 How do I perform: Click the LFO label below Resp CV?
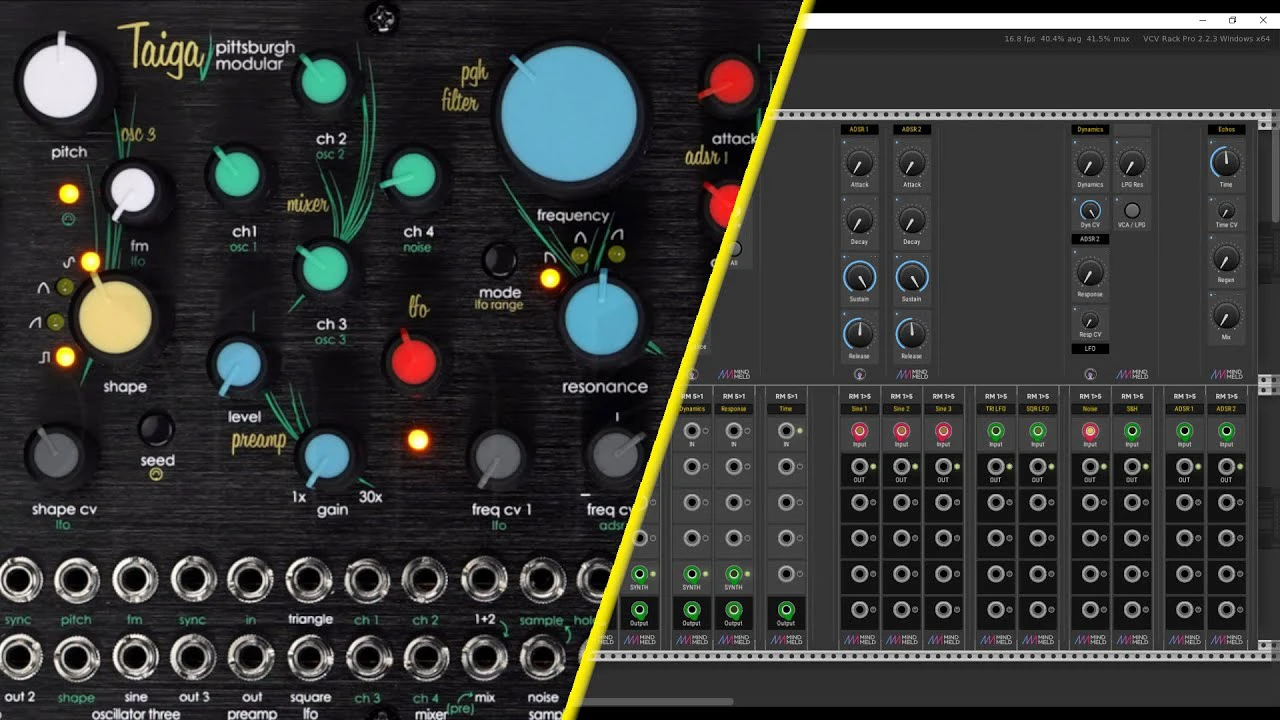1090,349
